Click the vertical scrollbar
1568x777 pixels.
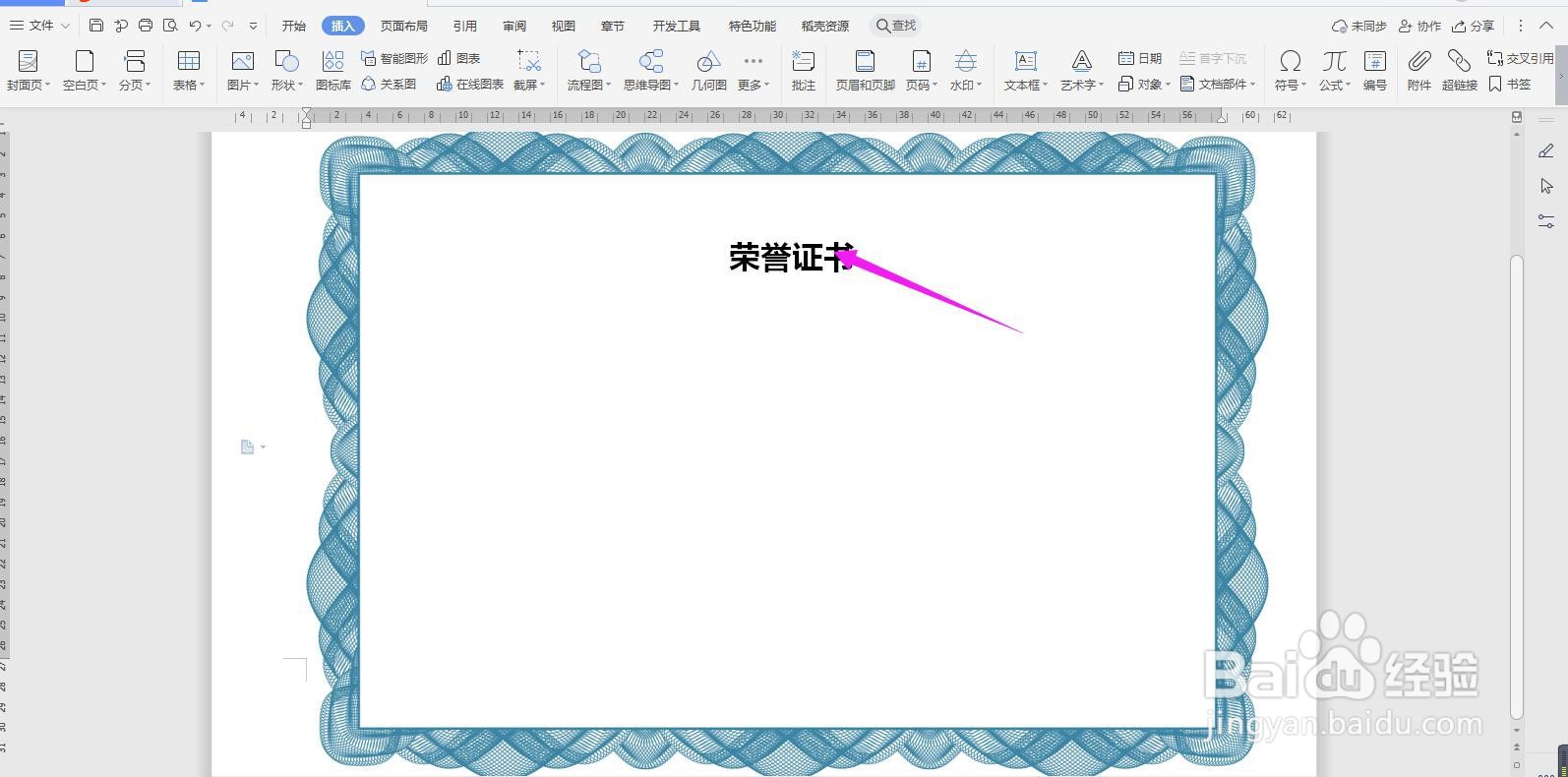pyautogui.click(x=1517, y=487)
